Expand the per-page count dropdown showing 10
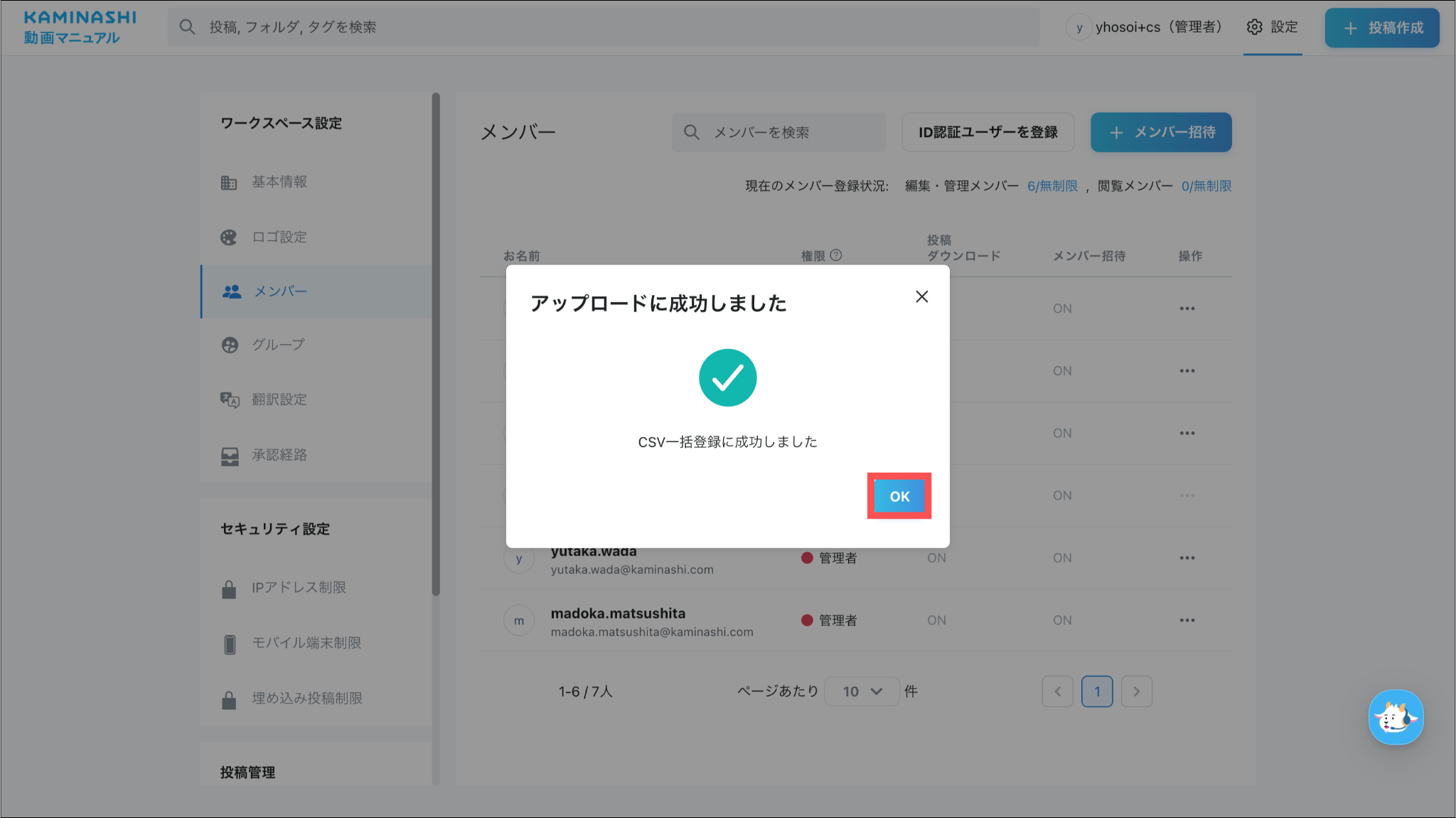The image size is (1456, 818). 862,691
